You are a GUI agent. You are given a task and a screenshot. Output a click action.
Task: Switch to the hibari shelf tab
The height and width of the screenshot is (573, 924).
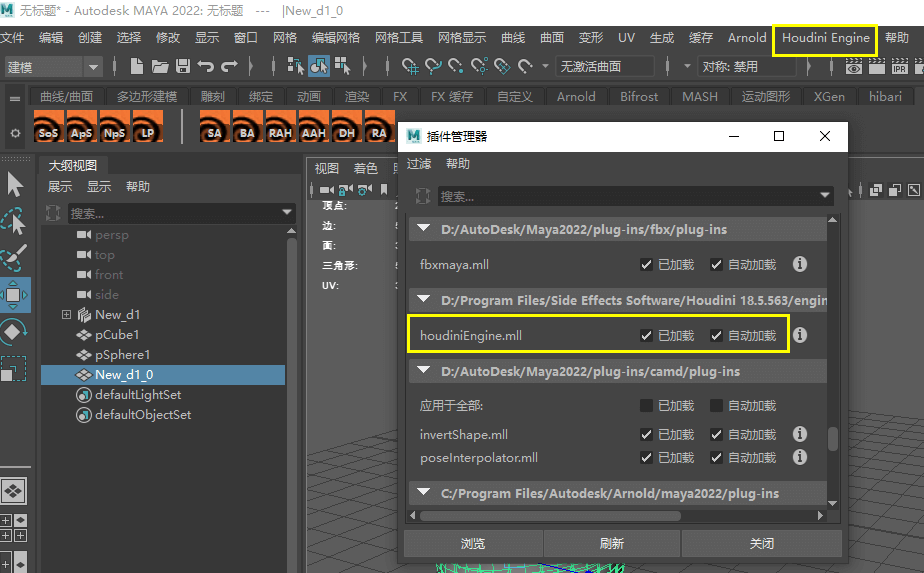coord(885,97)
